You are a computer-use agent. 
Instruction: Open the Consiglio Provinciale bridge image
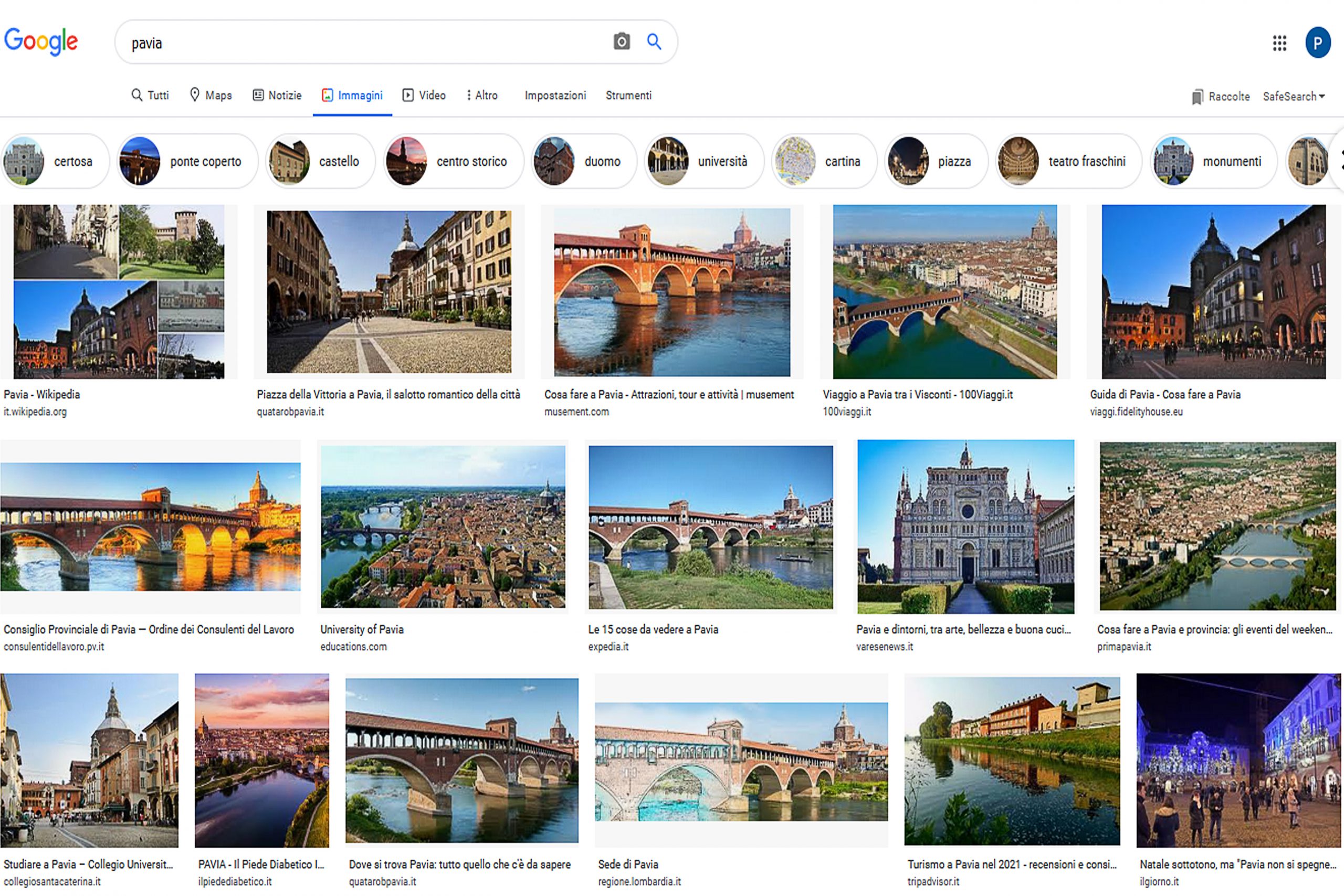[150, 526]
